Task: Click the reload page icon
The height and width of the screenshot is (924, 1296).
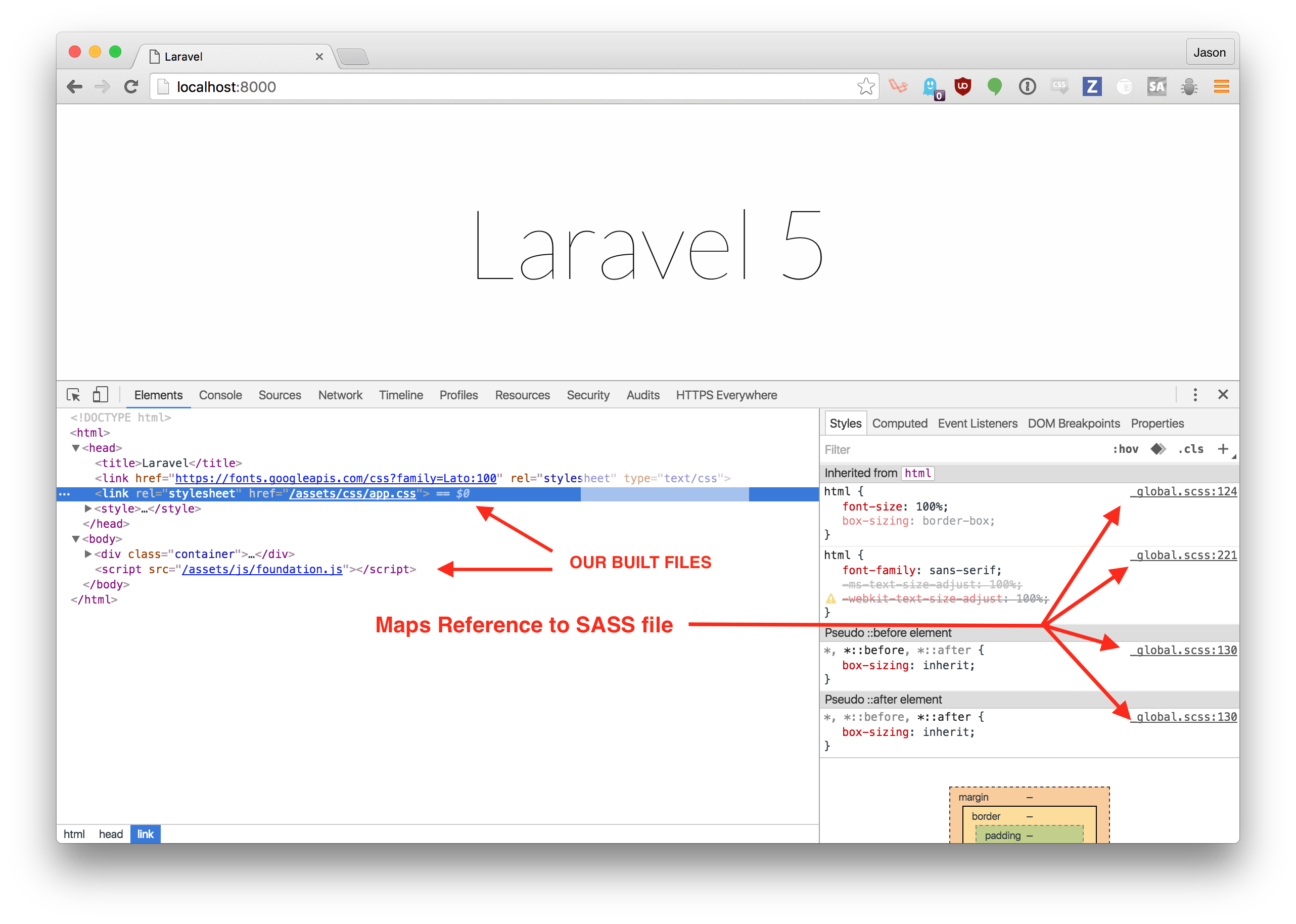Action: point(131,86)
